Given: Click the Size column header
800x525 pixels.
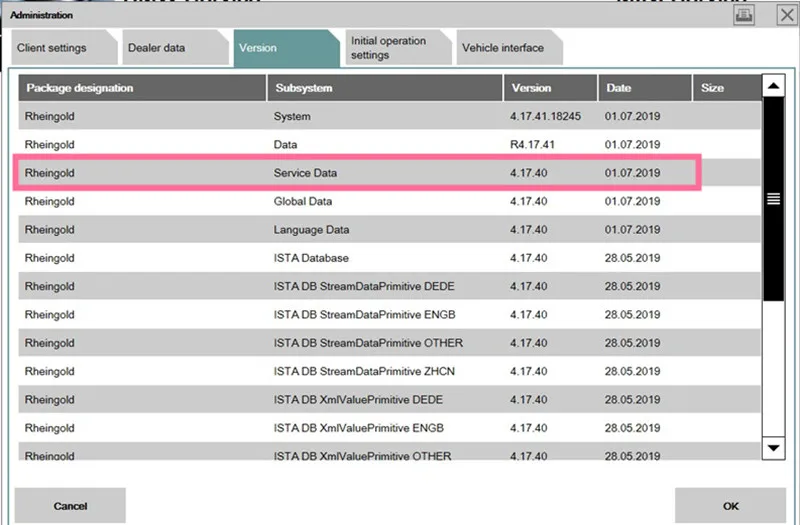Looking at the screenshot, I should [x=727, y=88].
